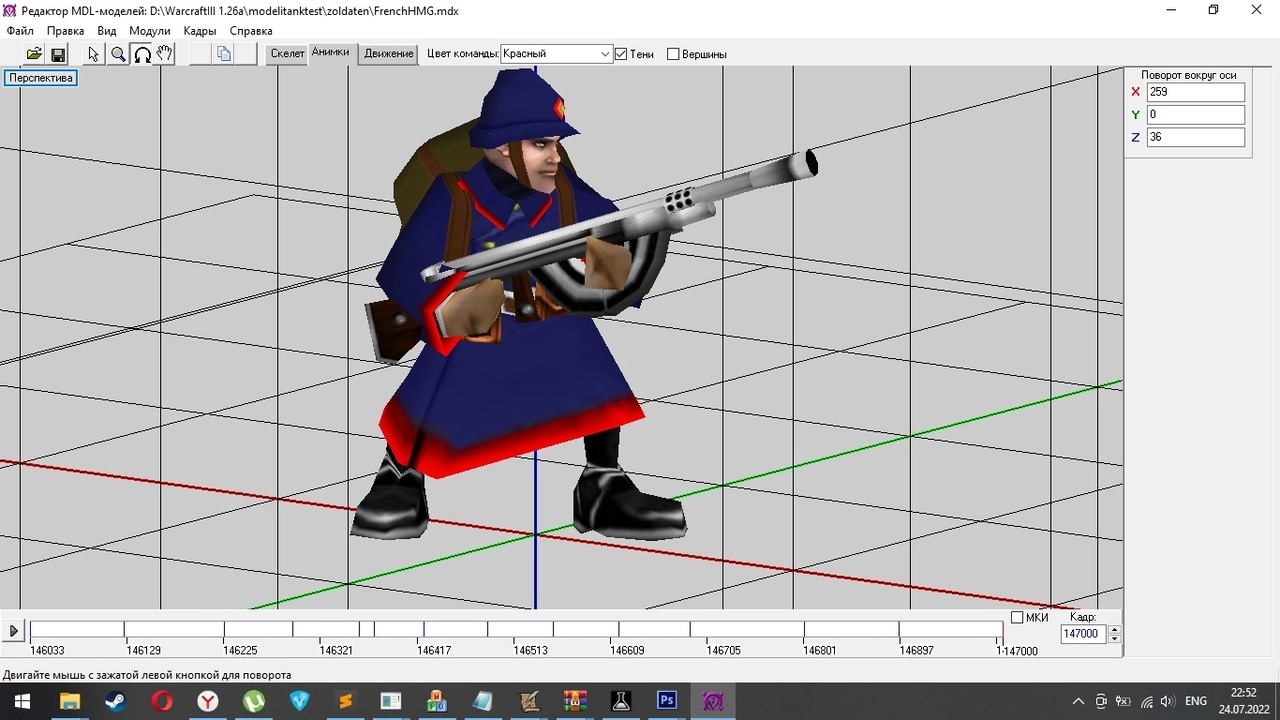Click the blue shield taskbar icon

pyautogui.click(x=300, y=701)
